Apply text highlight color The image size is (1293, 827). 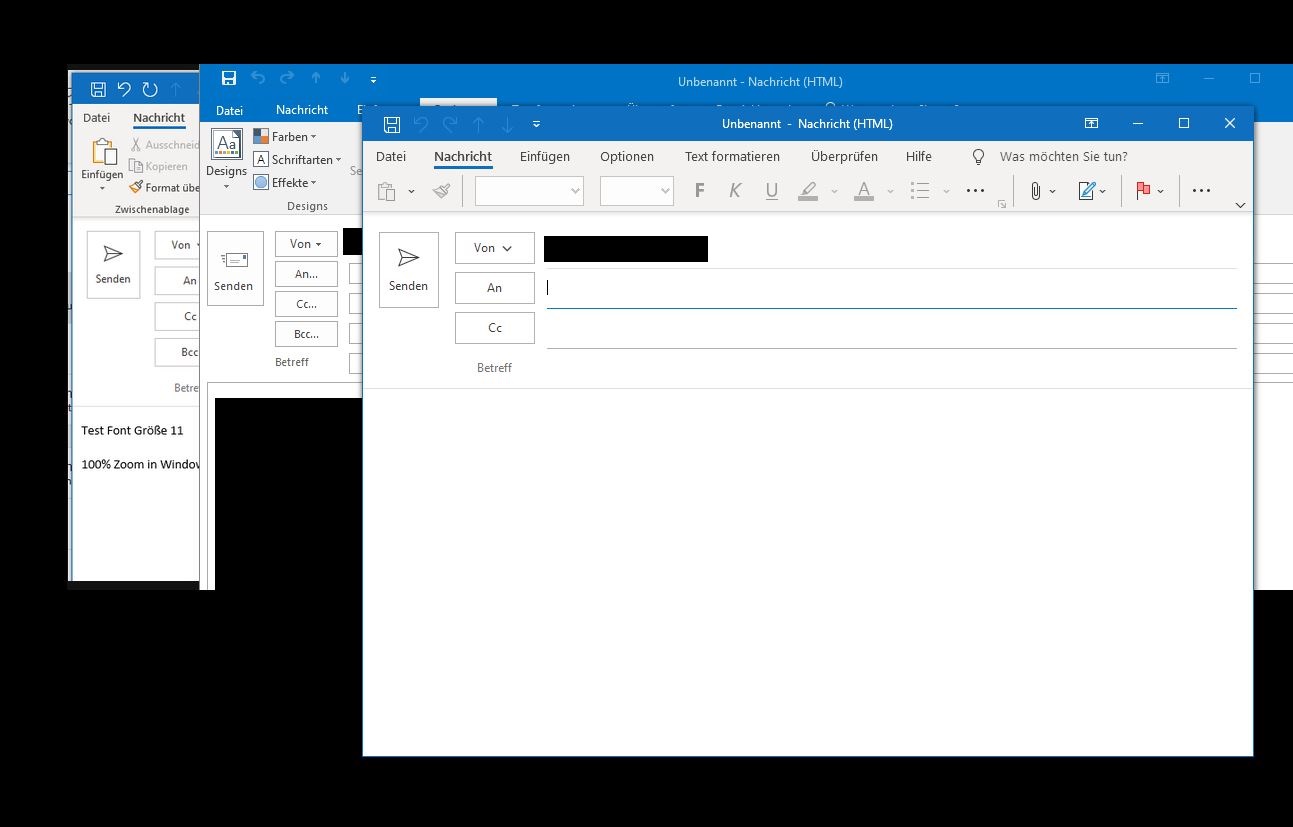coord(809,191)
